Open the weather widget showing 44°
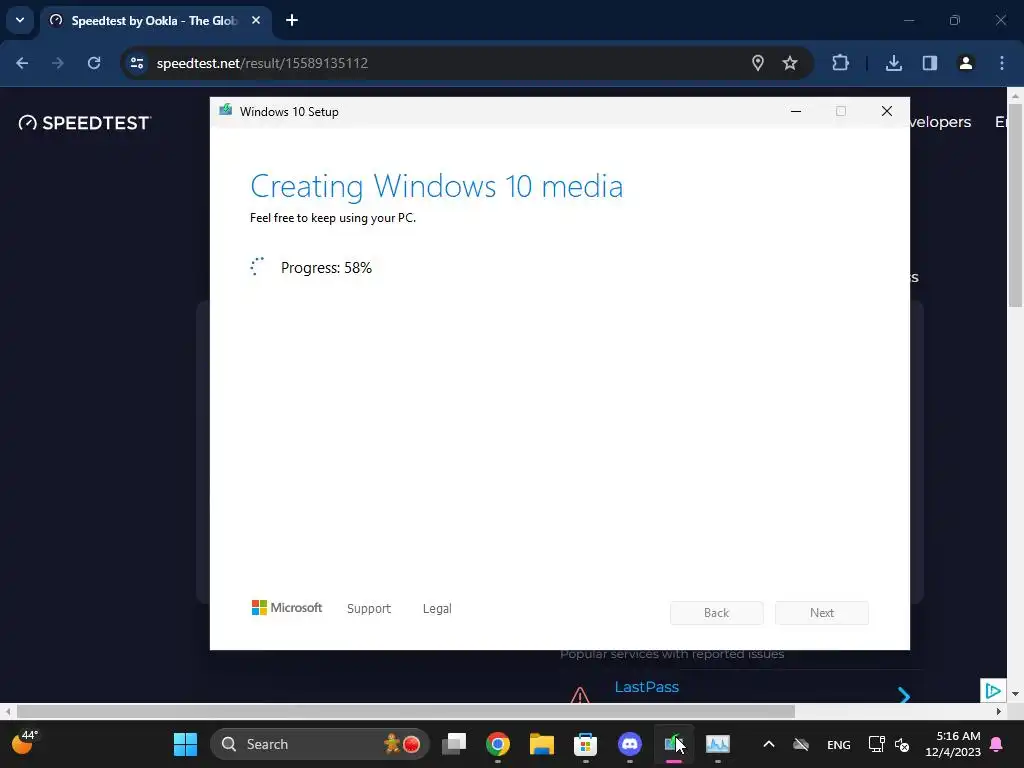Viewport: 1024px width, 768px height. click(x=24, y=743)
